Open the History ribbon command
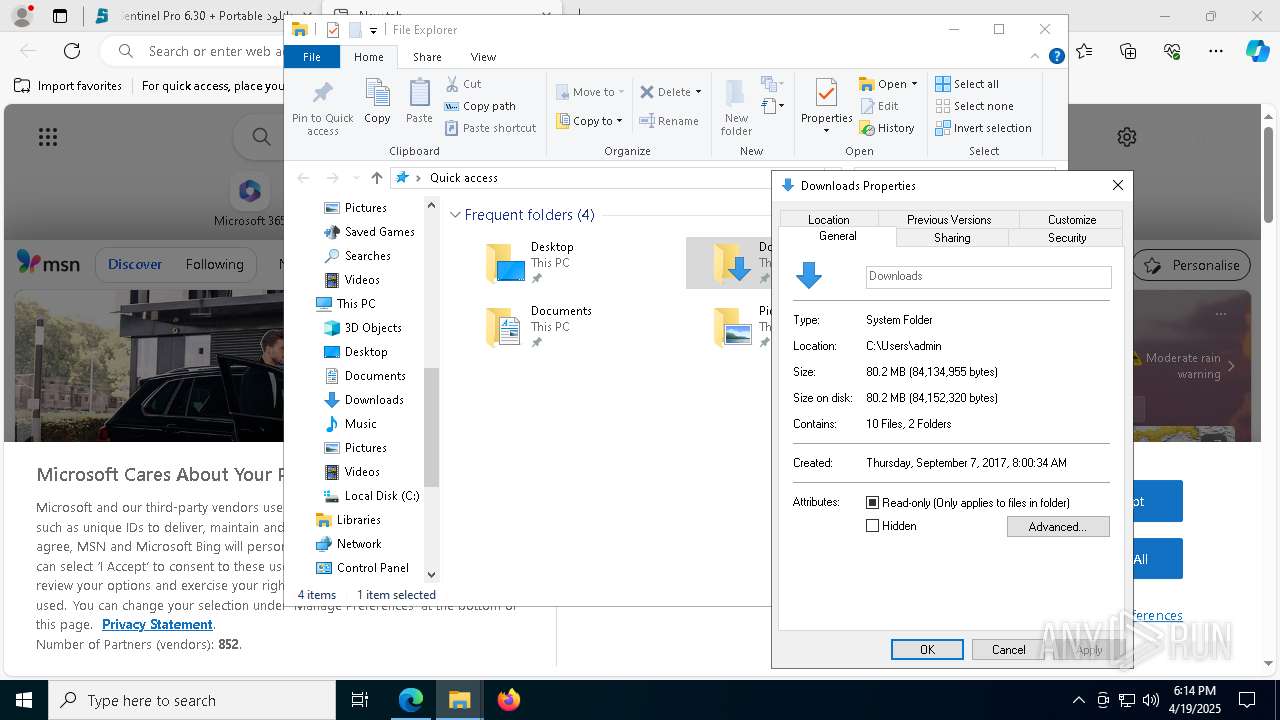 click(x=887, y=128)
